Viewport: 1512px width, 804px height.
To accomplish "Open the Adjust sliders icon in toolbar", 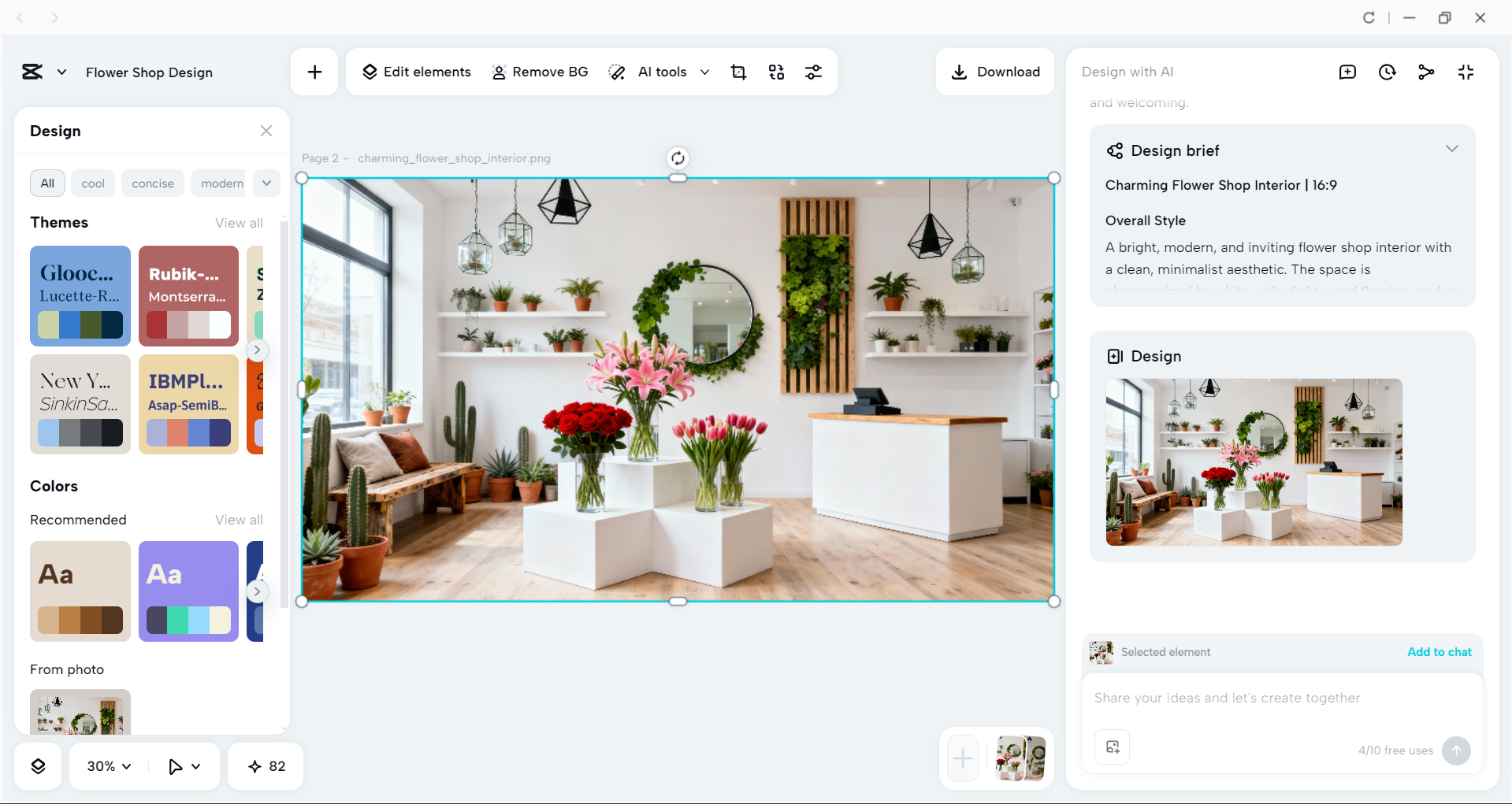I will point(814,72).
